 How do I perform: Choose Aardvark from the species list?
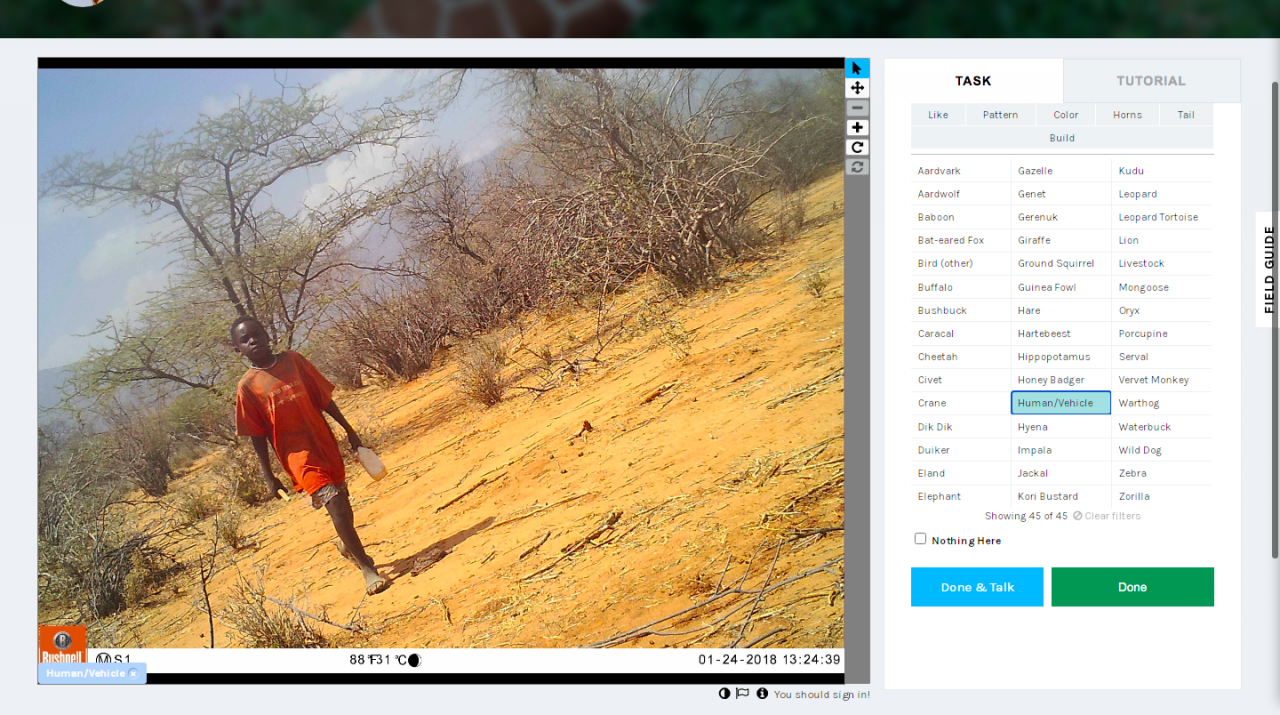(x=961, y=171)
